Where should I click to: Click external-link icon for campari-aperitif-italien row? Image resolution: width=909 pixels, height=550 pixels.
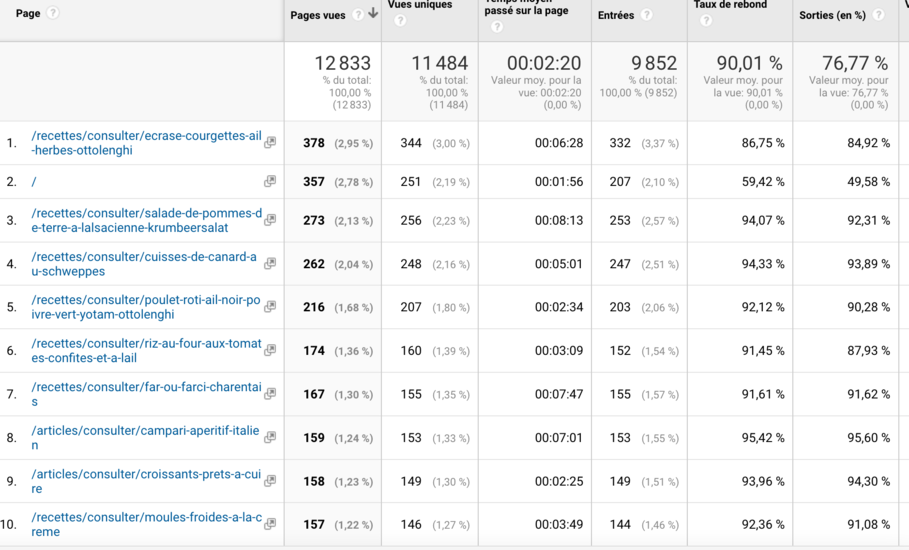click(270, 438)
